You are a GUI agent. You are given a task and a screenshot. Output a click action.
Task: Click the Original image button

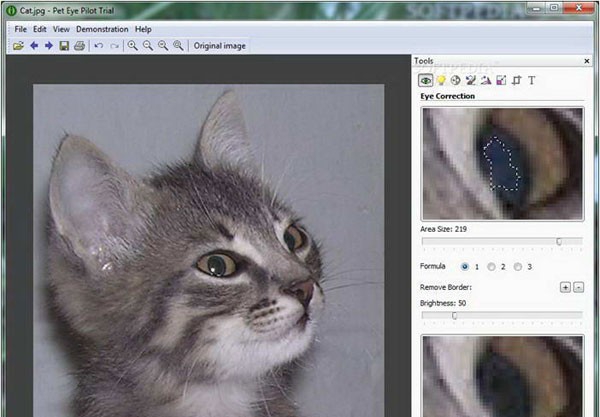click(220, 46)
